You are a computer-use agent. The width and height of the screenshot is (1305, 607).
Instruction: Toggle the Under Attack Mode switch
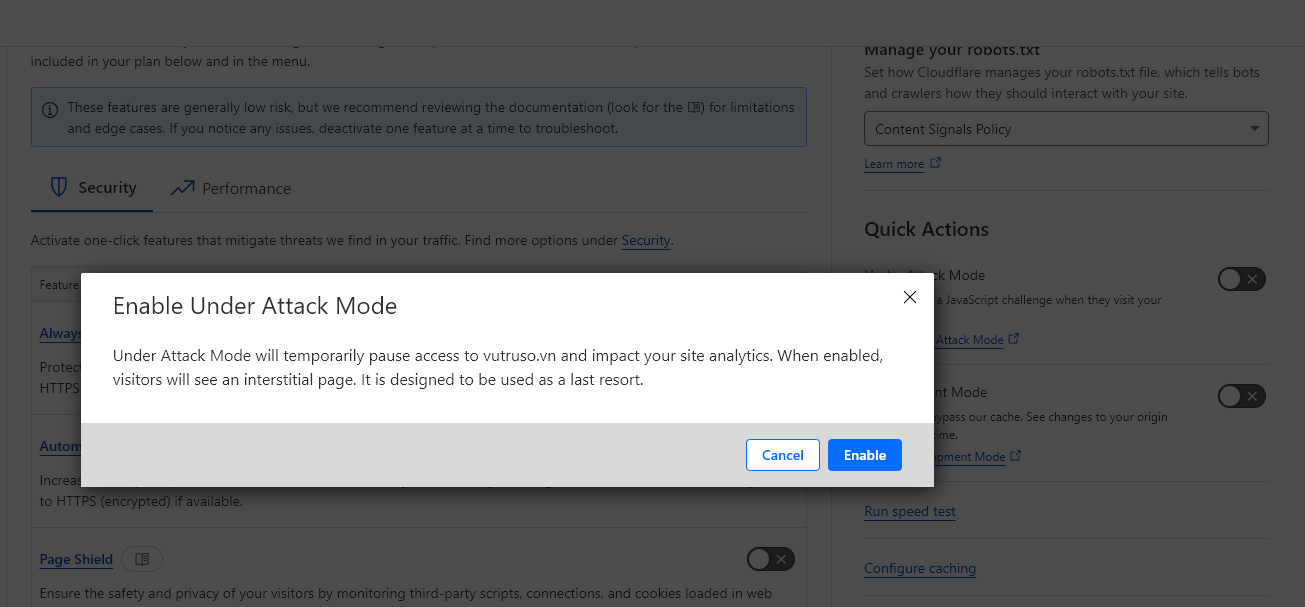(x=1241, y=280)
